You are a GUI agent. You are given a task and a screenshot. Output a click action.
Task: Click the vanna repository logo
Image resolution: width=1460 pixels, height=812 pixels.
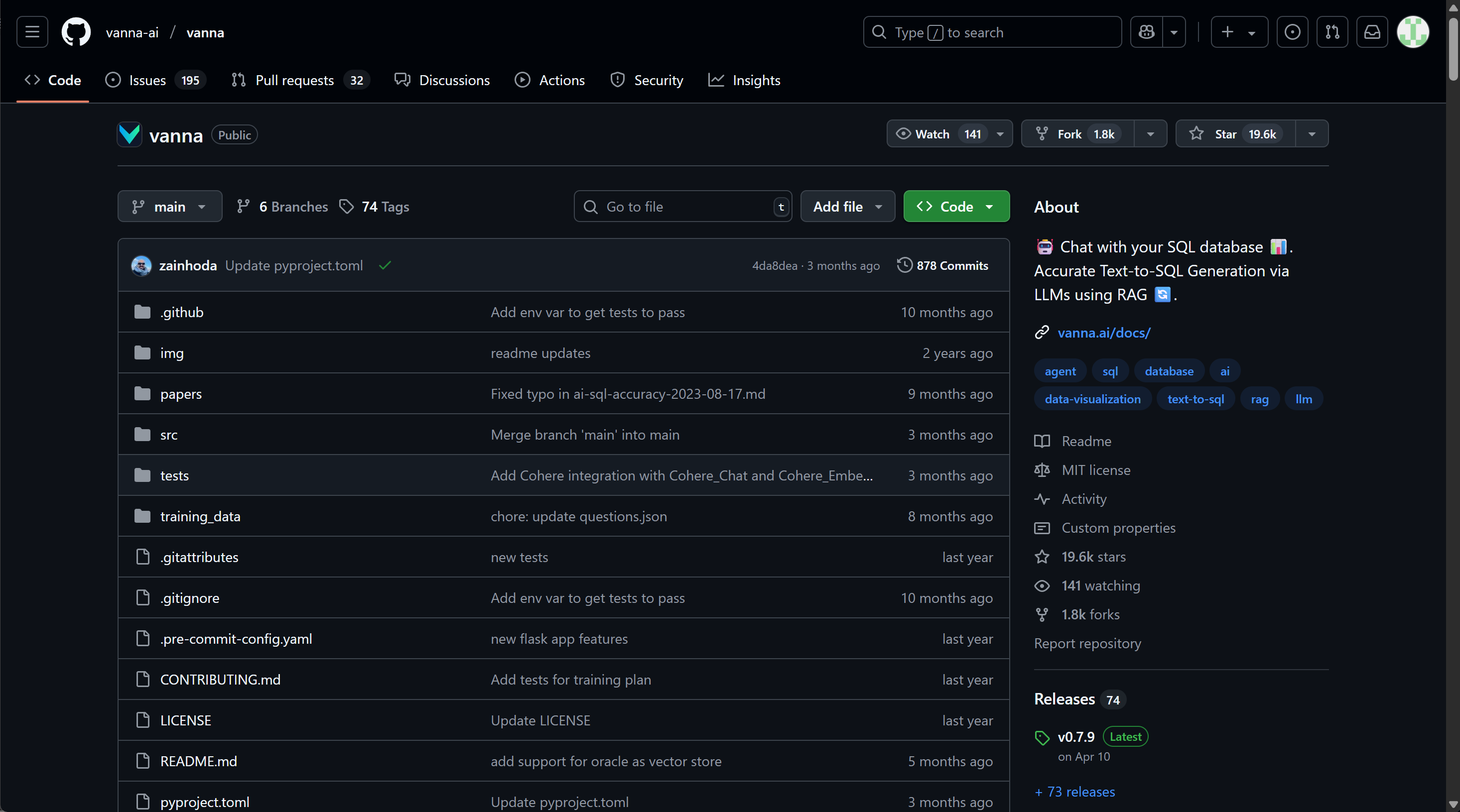coord(129,135)
